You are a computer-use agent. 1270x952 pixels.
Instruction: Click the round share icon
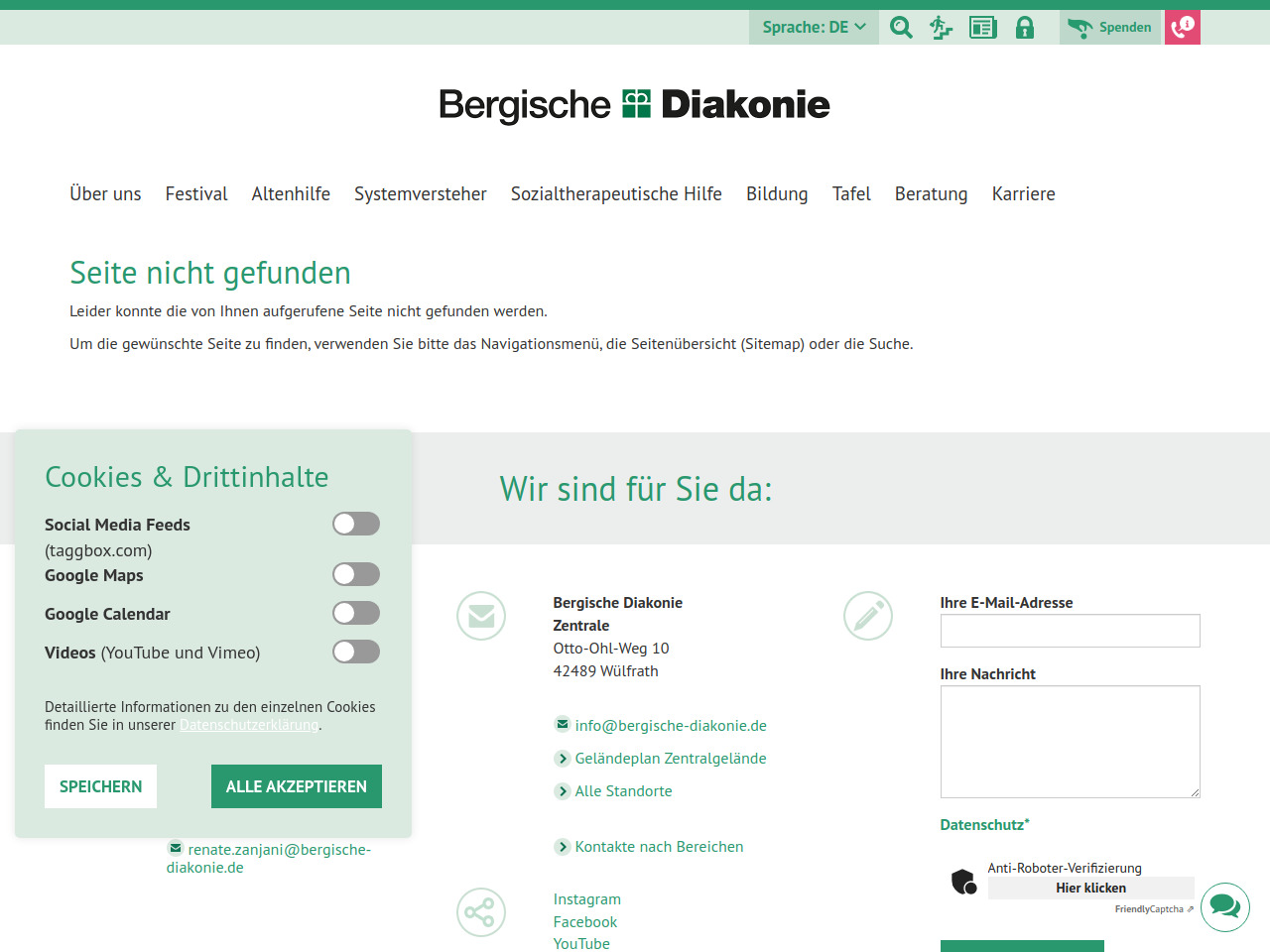(x=481, y=912)
